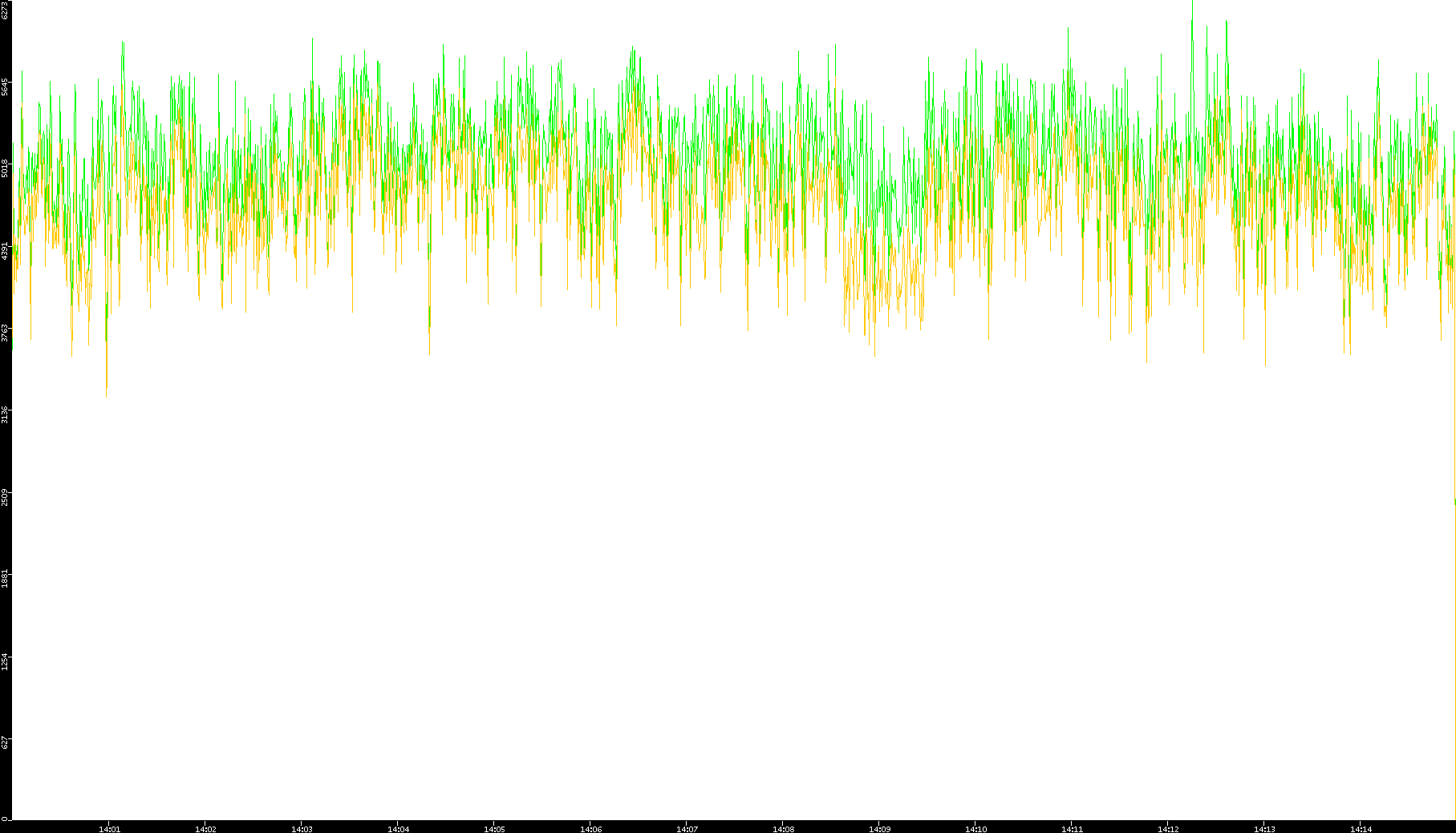Screen dimensions: 1456x833
Task: Click the 1254 vertical axis label
Action: 5,661
